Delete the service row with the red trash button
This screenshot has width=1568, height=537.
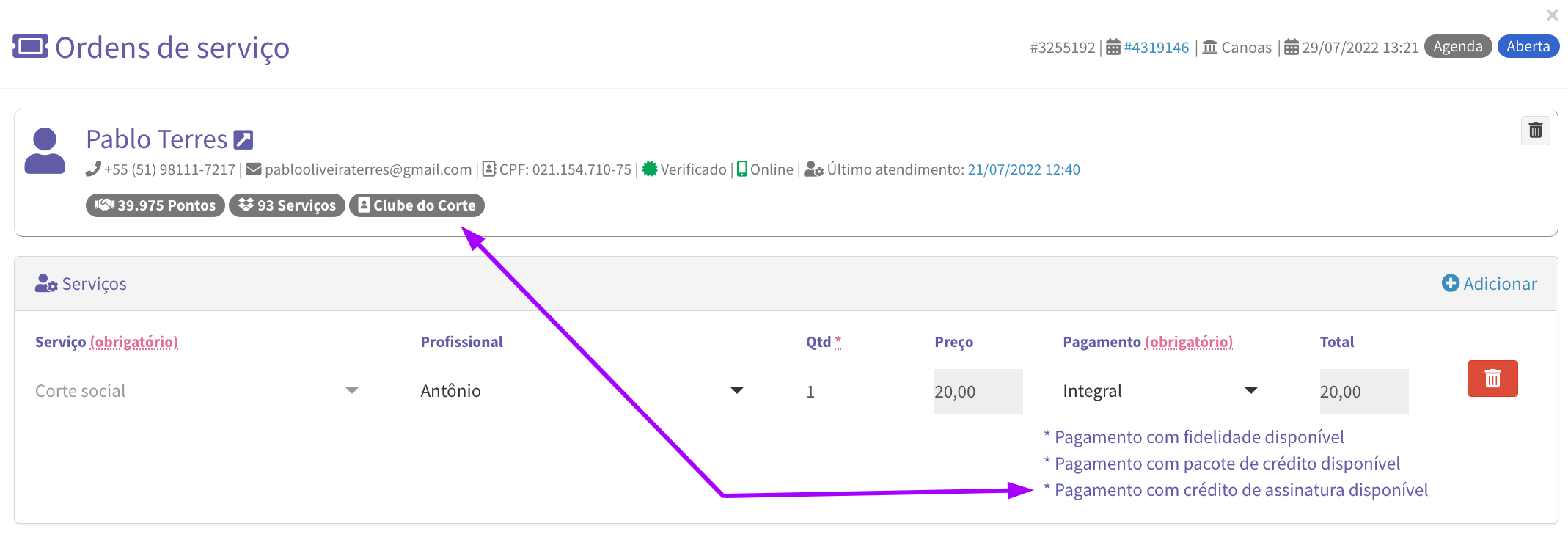pos(1492,379)
